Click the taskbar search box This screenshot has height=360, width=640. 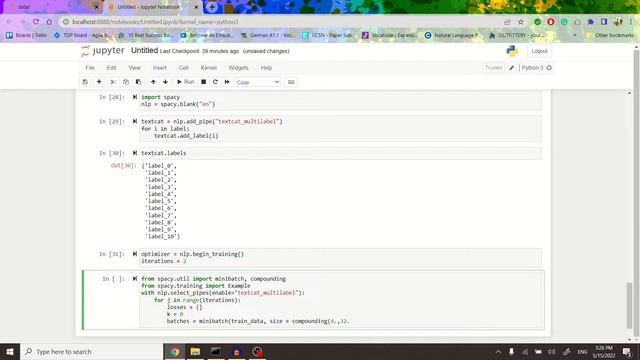pyautogui.click(x=91, y=351)
